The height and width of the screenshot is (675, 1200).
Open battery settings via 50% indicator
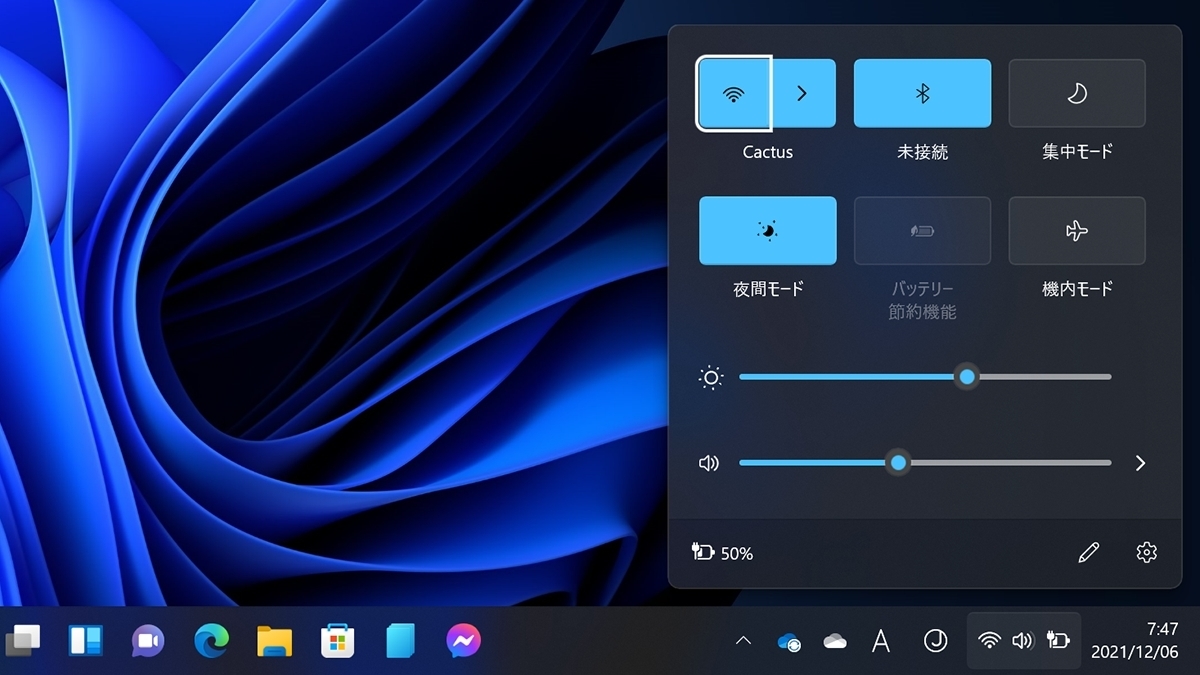[x=722, y=552]
